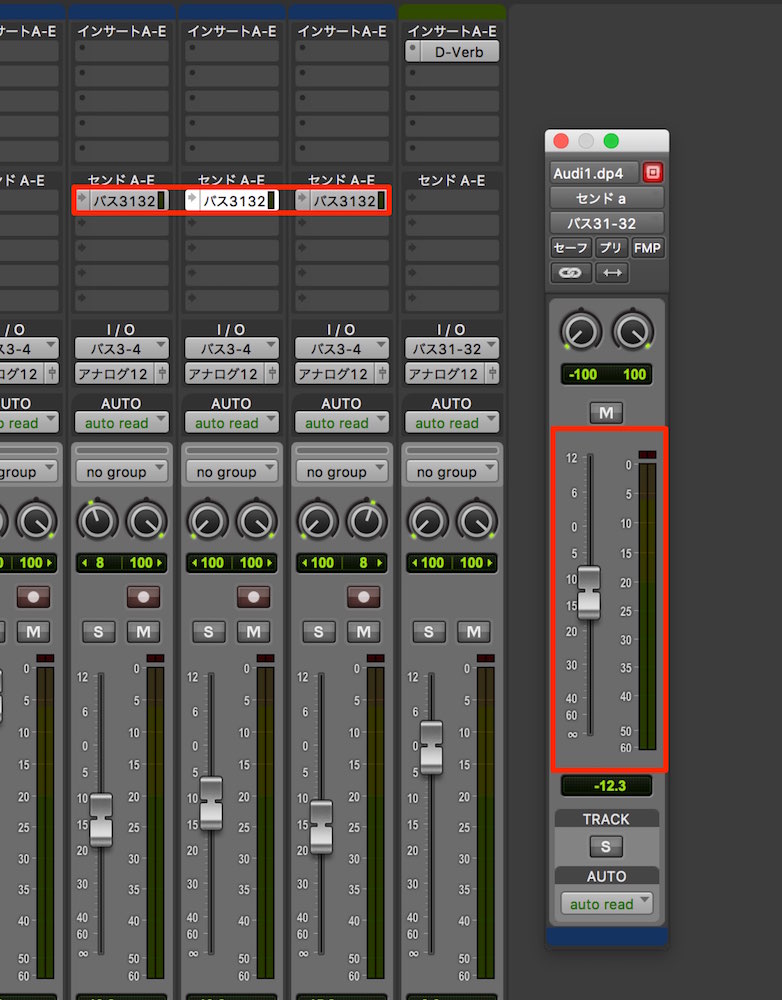Open the センド a send selector
This screenshot has height=1000, width=782.
coord(607,198)
